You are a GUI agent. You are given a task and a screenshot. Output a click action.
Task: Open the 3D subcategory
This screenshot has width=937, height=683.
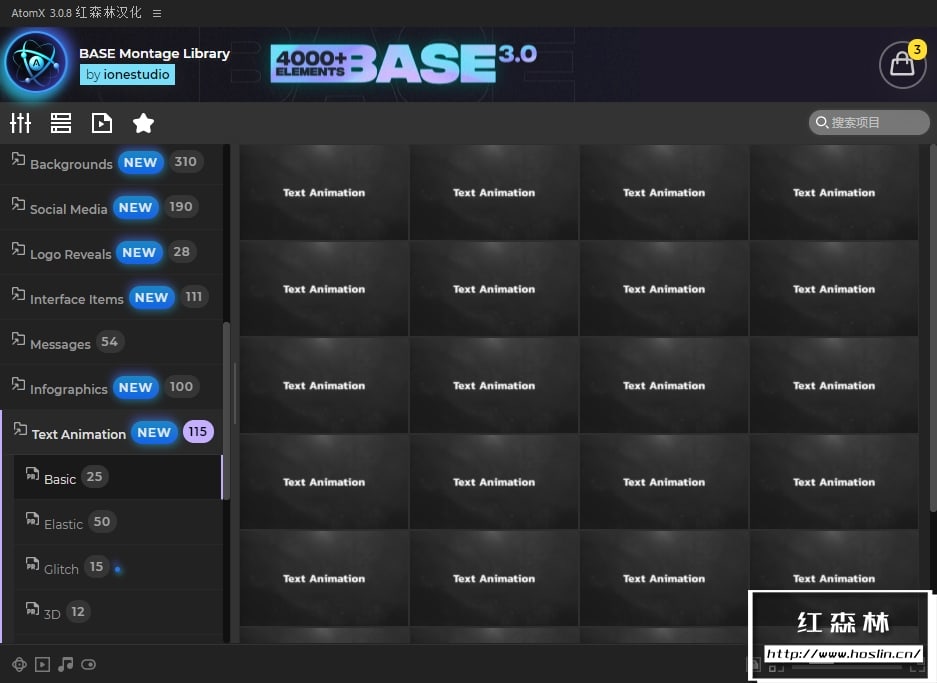tap(118, 612)
